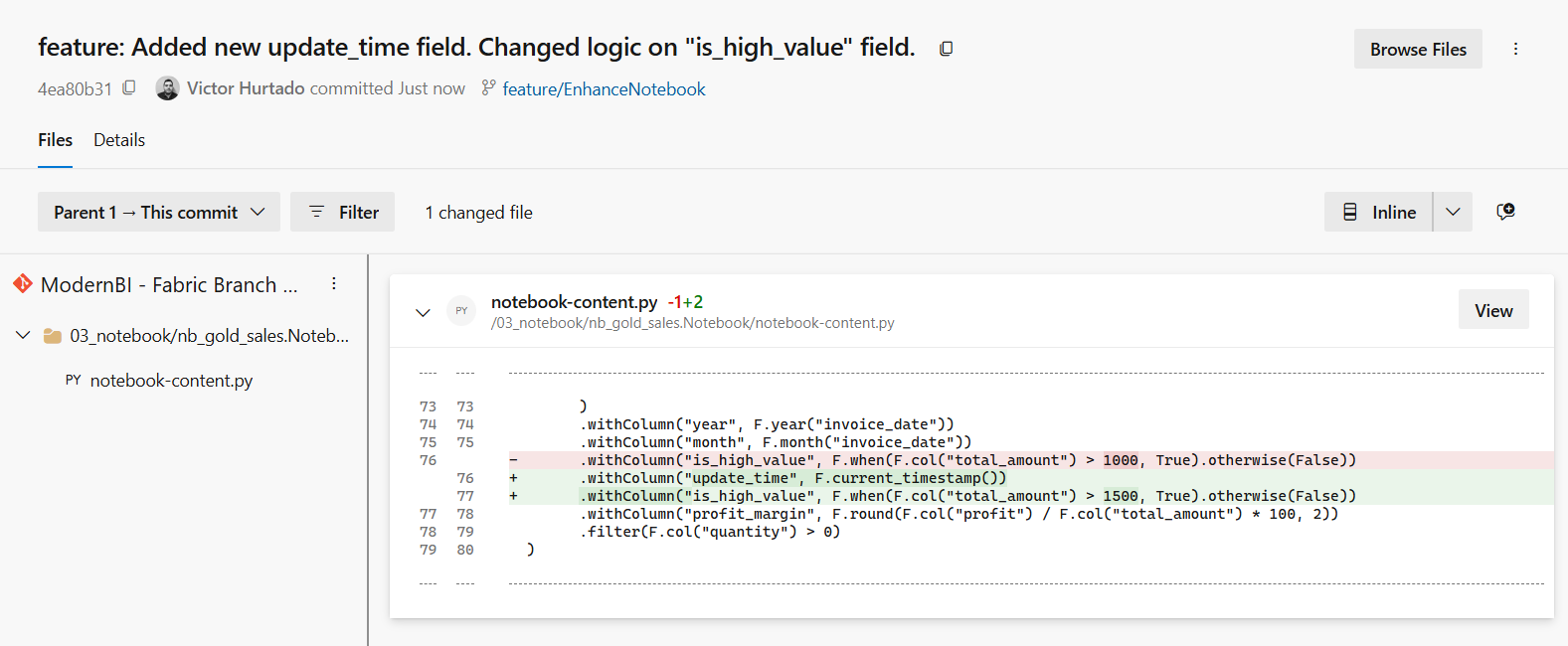Click the withColumn("year") code line
1568x646 pixels.
tap(767, 424)
